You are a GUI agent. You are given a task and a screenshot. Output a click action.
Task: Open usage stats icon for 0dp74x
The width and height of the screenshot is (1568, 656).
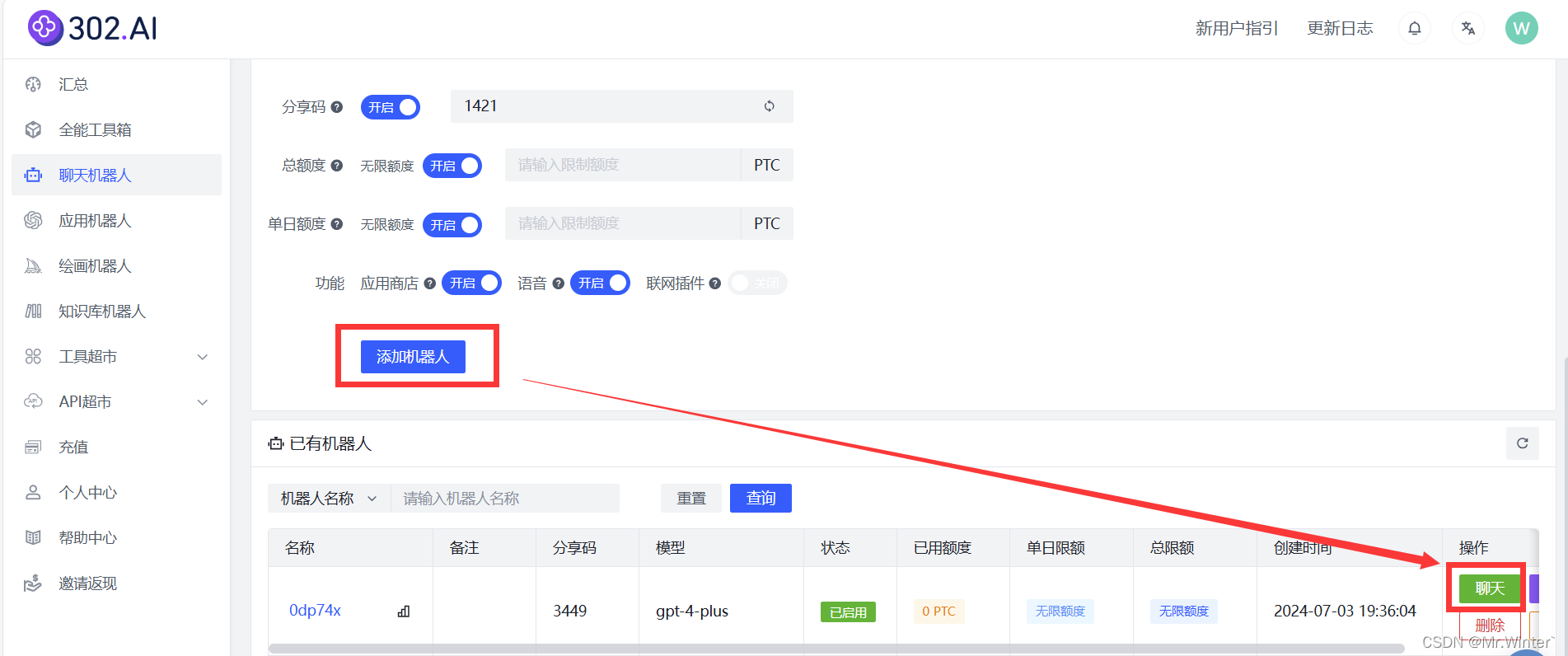[404, 611]
